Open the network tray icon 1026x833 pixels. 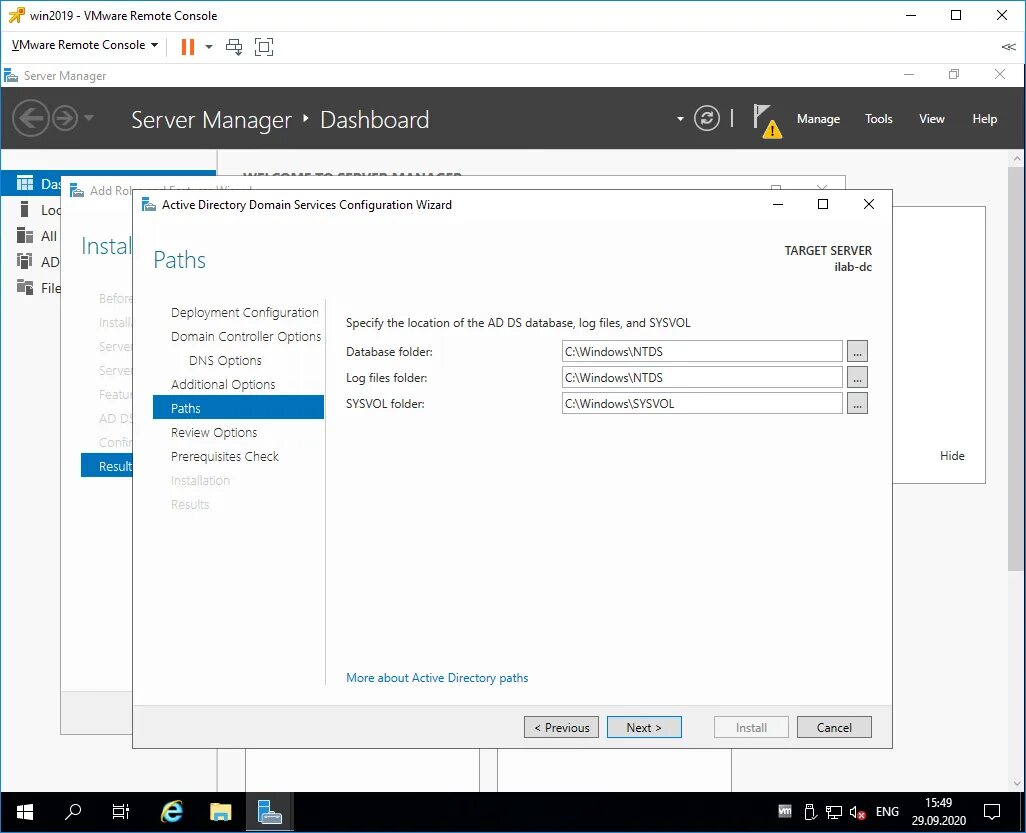coord(834,813)
